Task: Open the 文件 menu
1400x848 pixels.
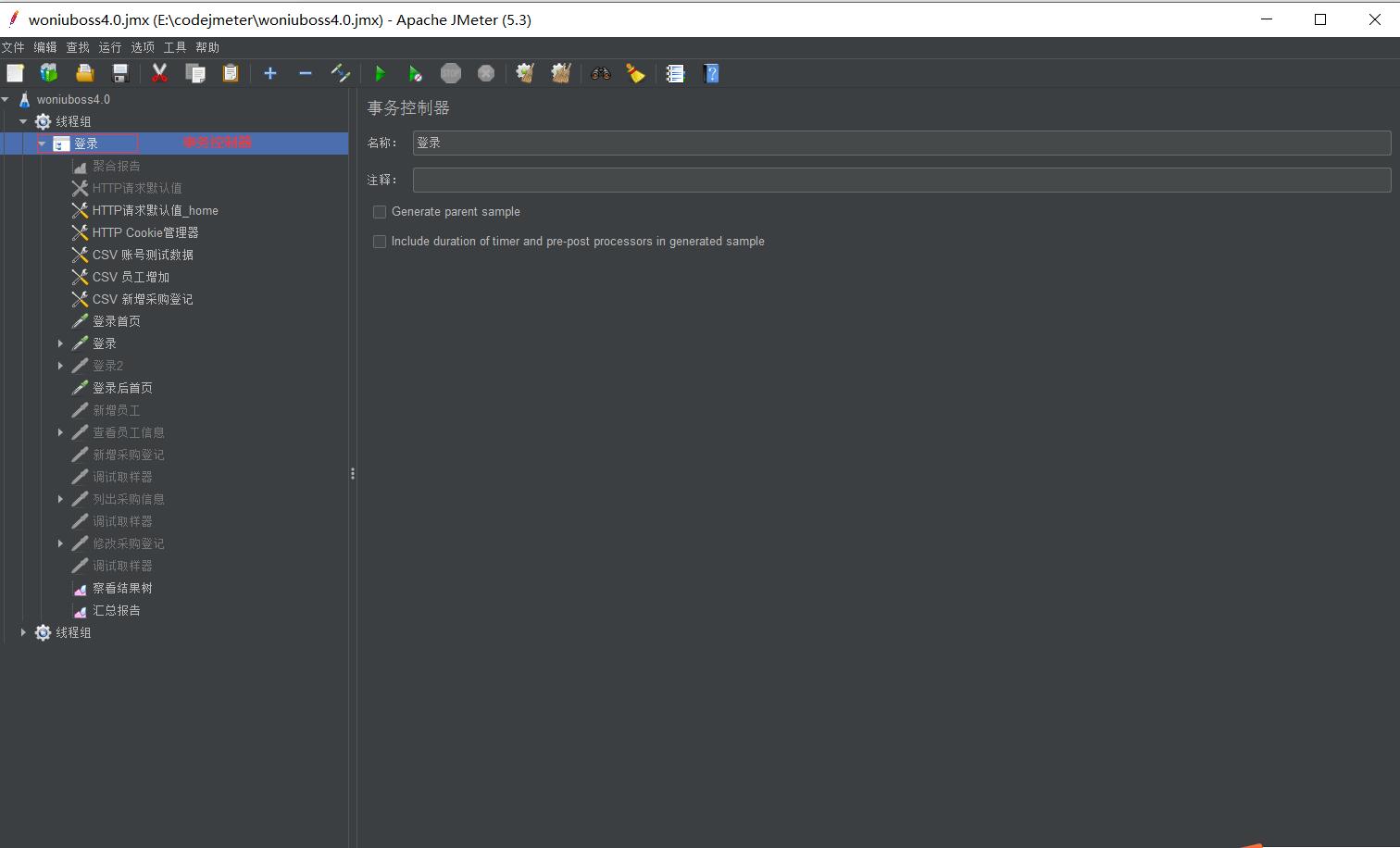Action: (x=13, y=47)
